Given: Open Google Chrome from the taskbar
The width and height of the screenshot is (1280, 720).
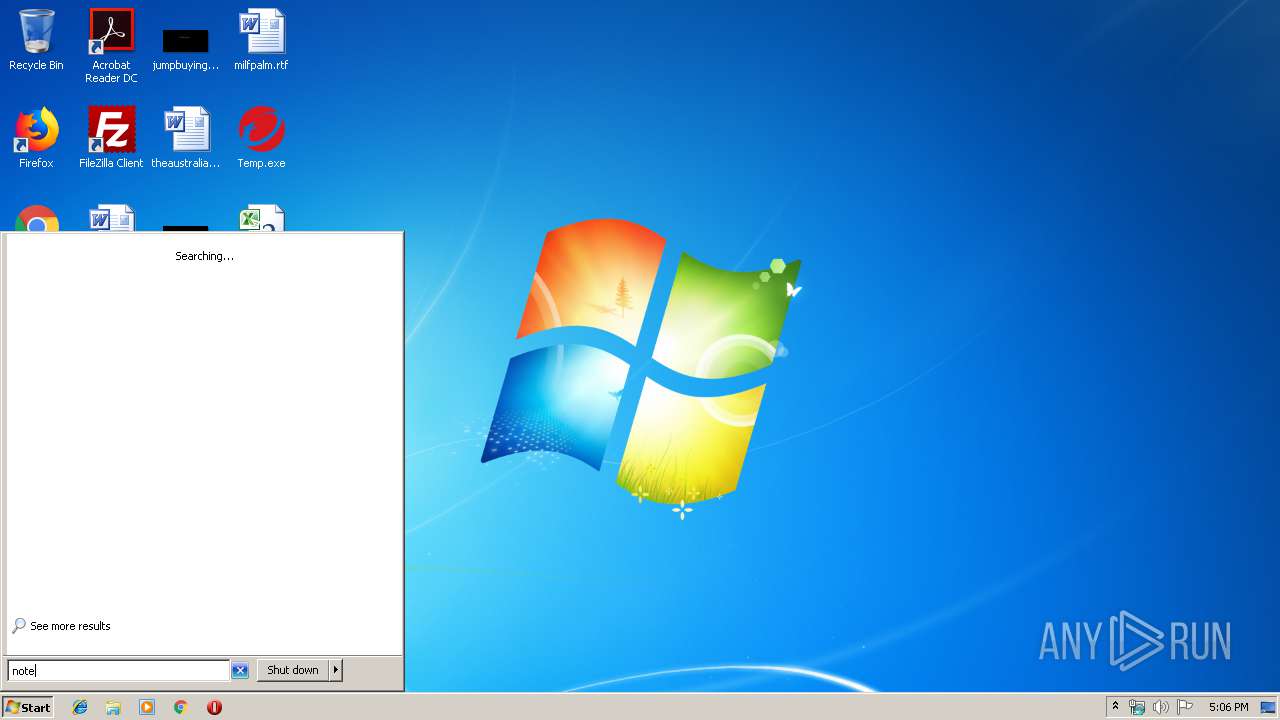Looking at the screenshot, I should coord(181,707).
